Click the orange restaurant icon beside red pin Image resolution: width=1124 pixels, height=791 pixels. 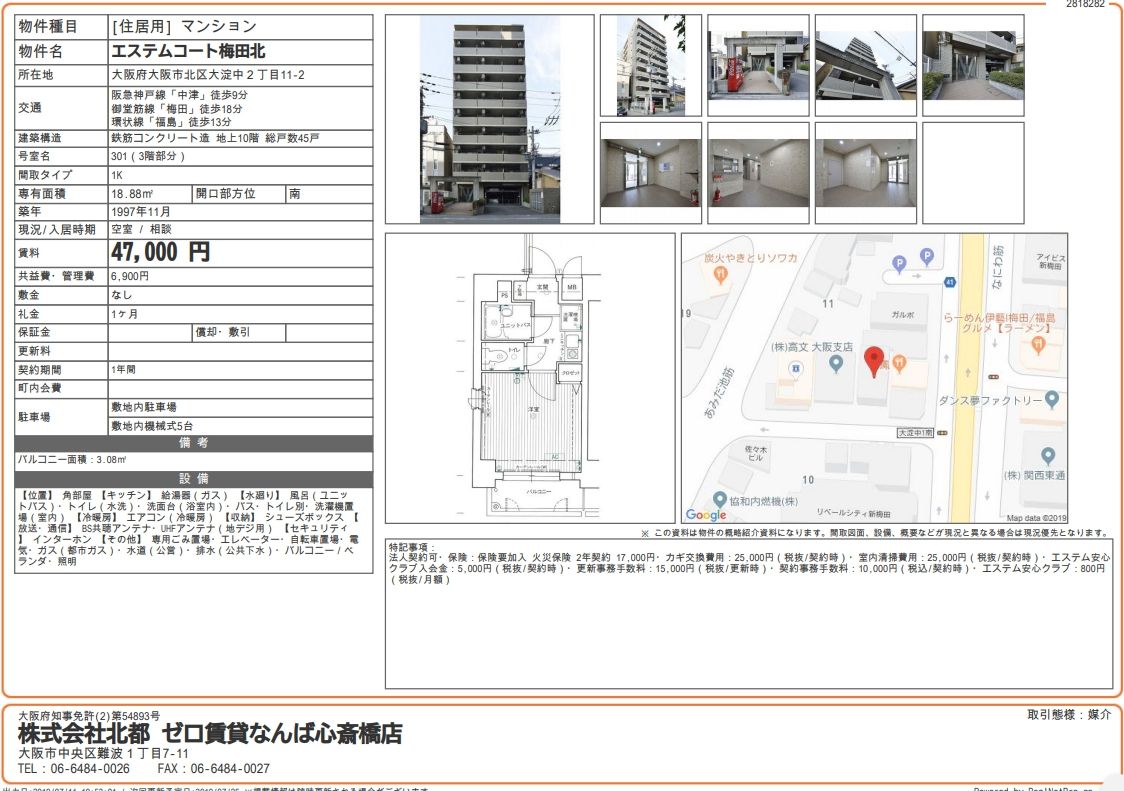pyautogui.click(x=899, y=364)
